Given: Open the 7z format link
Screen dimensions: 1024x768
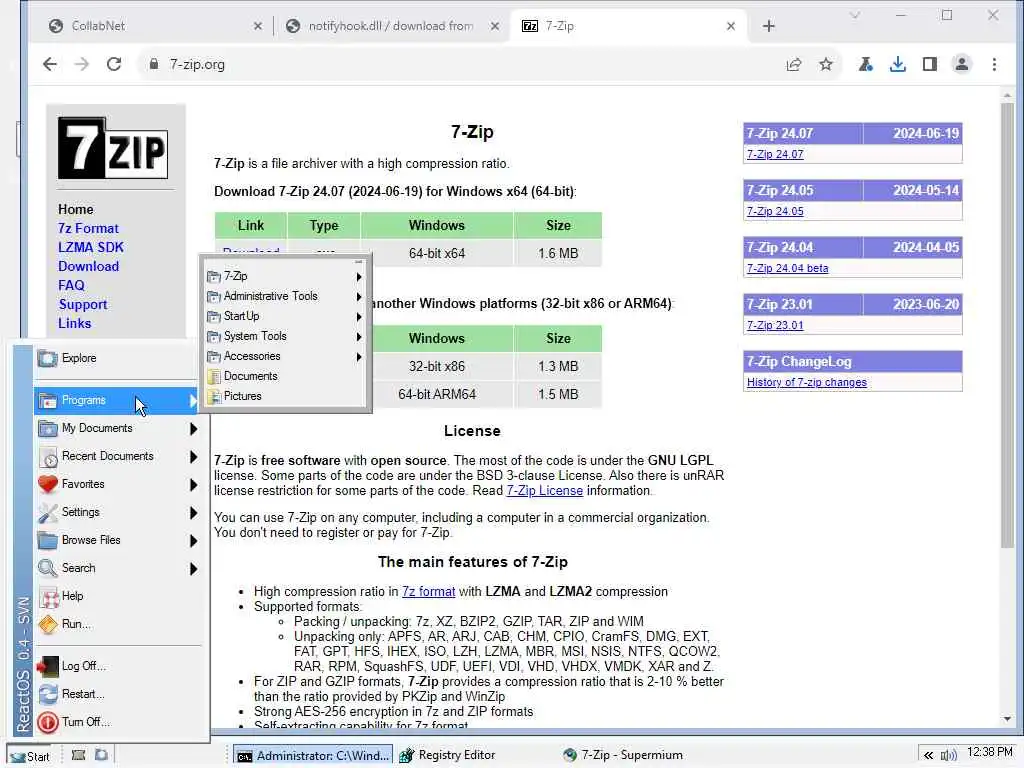Looking at the screenshot, I should pyautogui.click(x=428, y=592).
